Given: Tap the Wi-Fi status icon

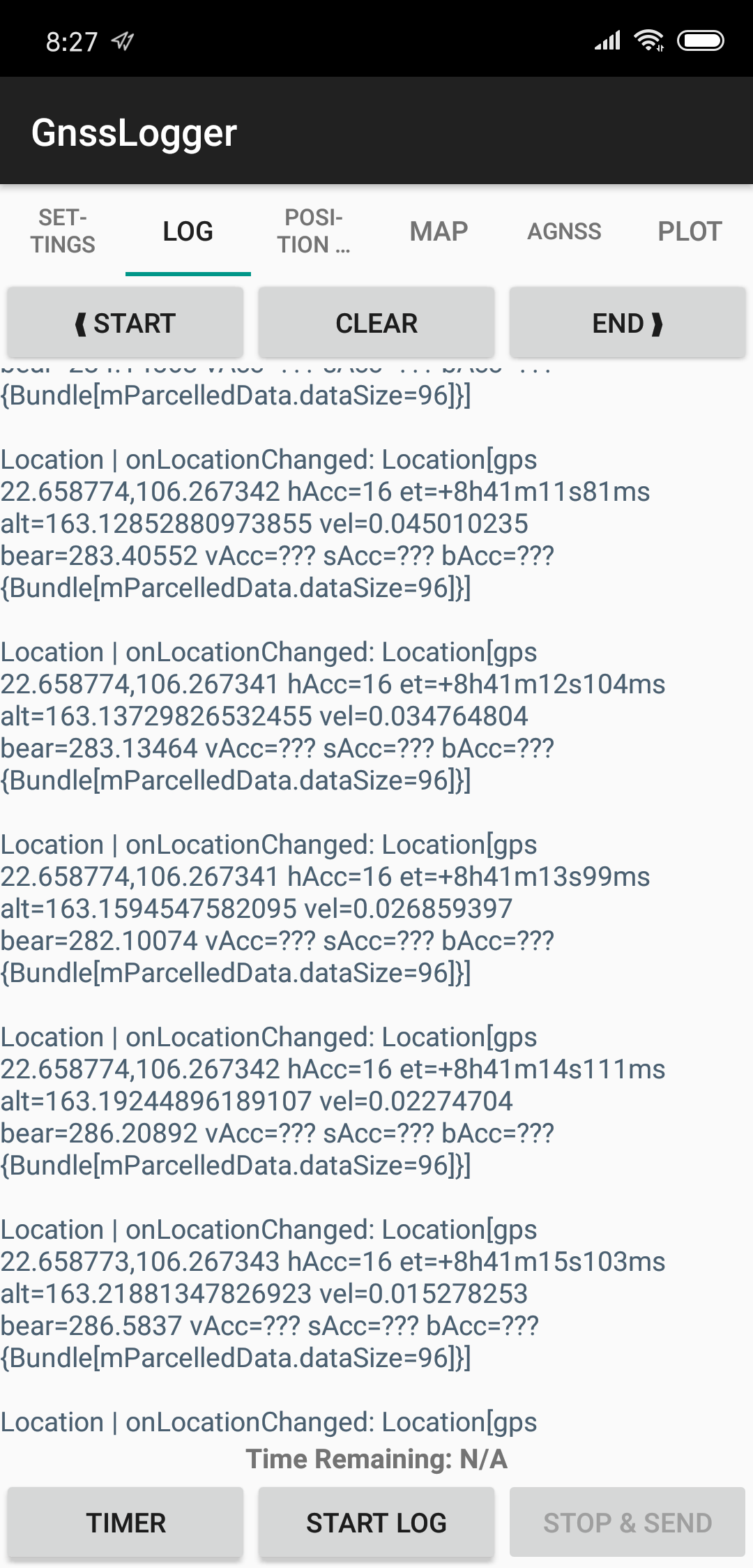Looking at the screenshot, I should (x=648, y=41).
